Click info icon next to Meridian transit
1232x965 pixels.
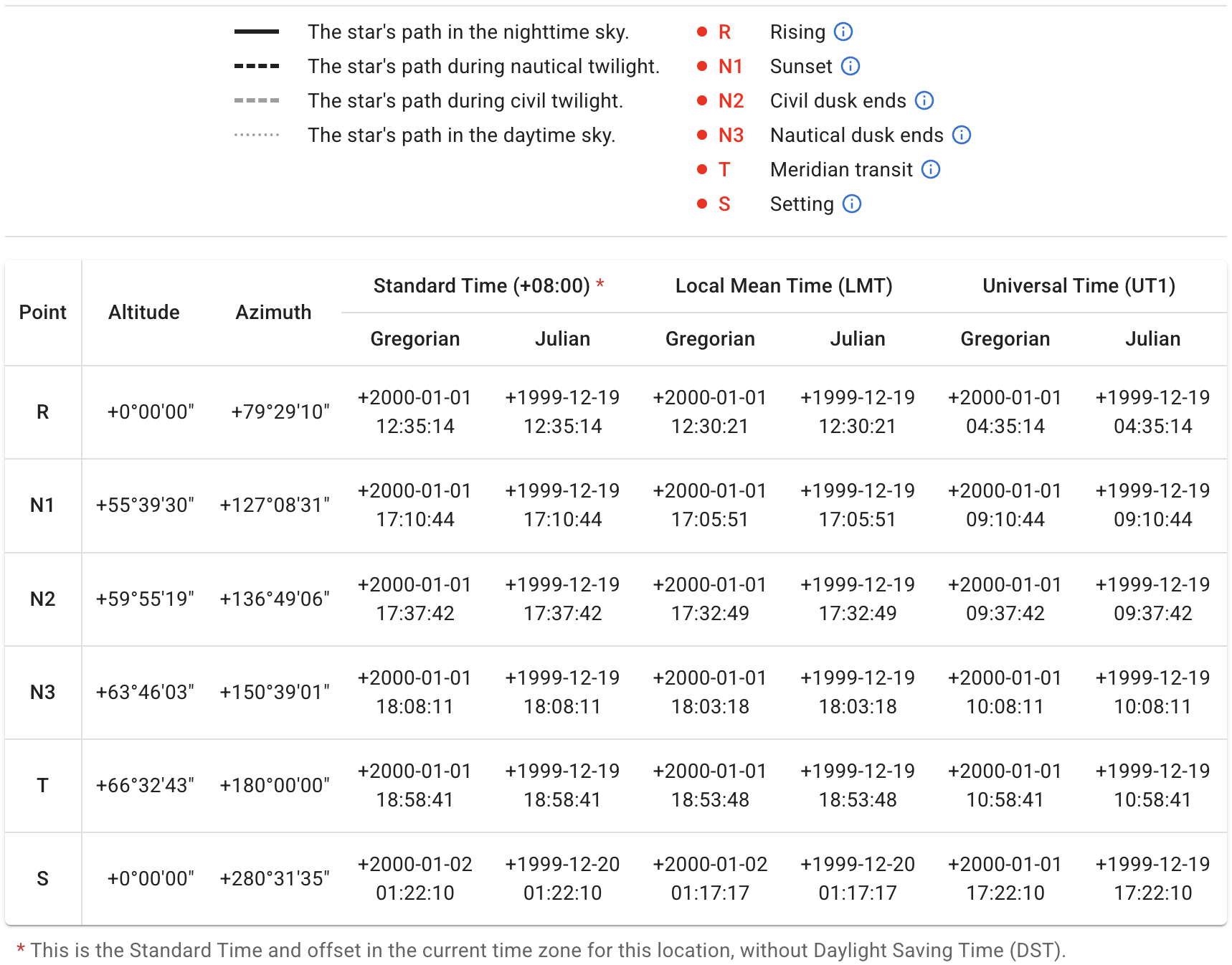(931, 169)
